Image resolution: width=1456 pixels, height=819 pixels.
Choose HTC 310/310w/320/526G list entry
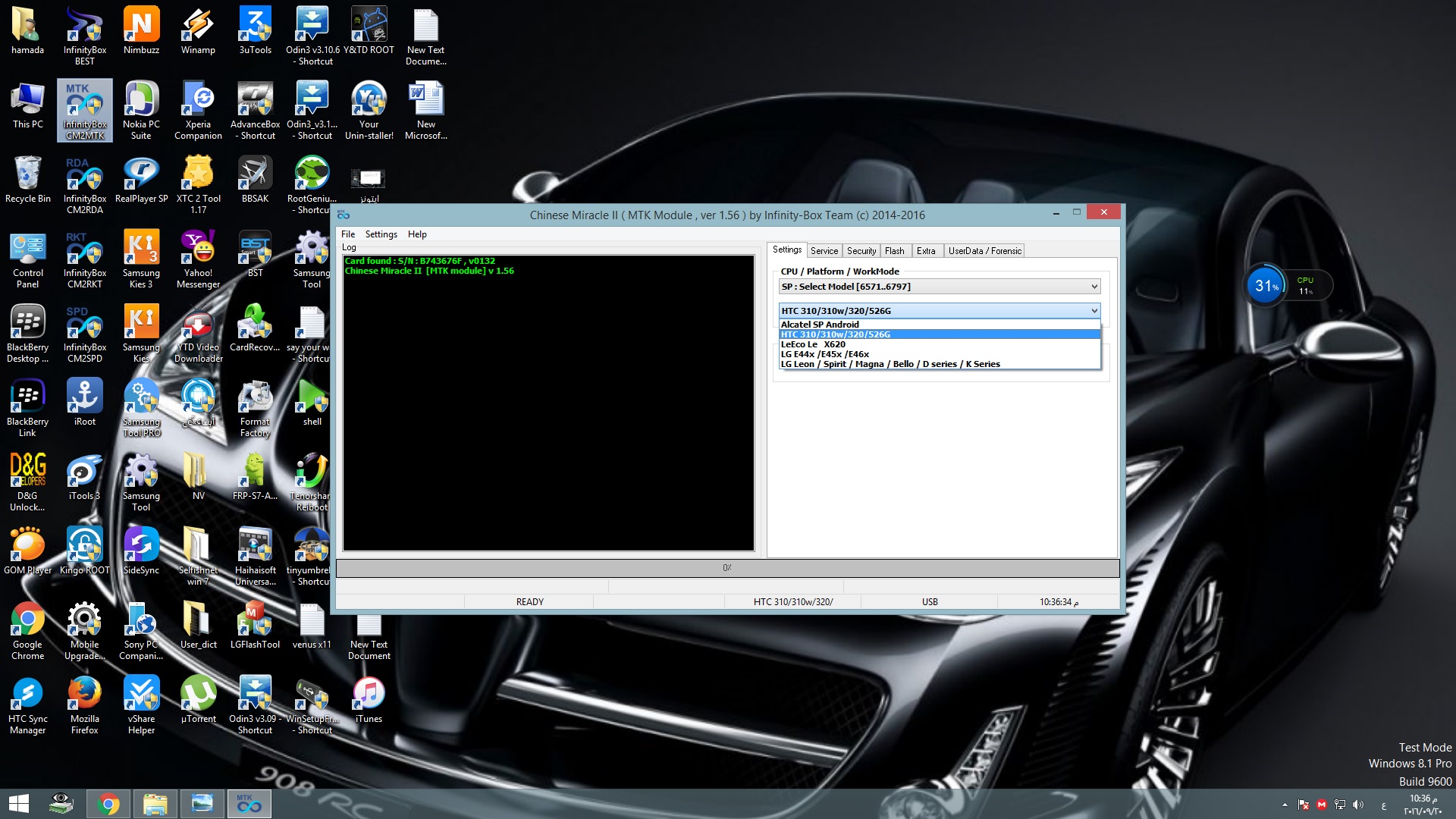[x=940, y=334]
